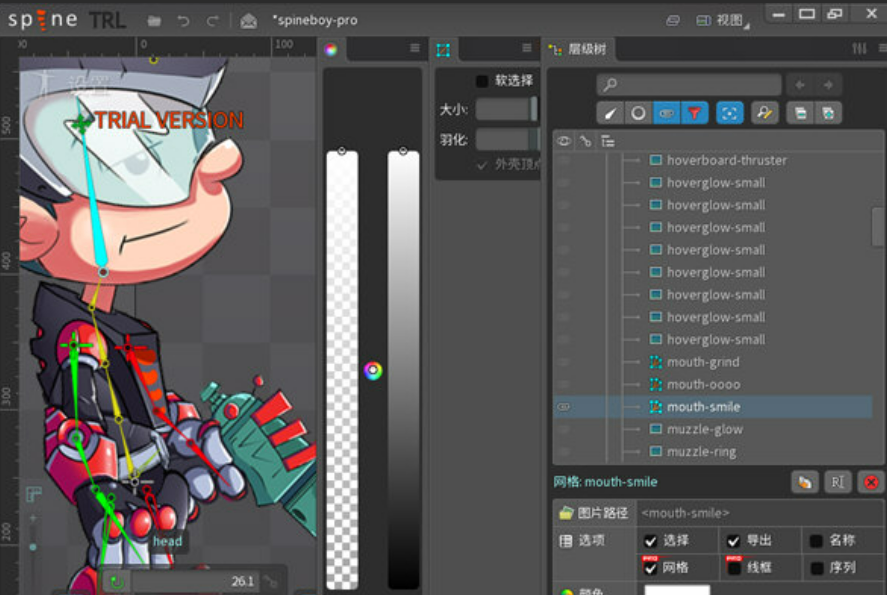
Task: Click the rename RI button
Action: click(838, 482)
